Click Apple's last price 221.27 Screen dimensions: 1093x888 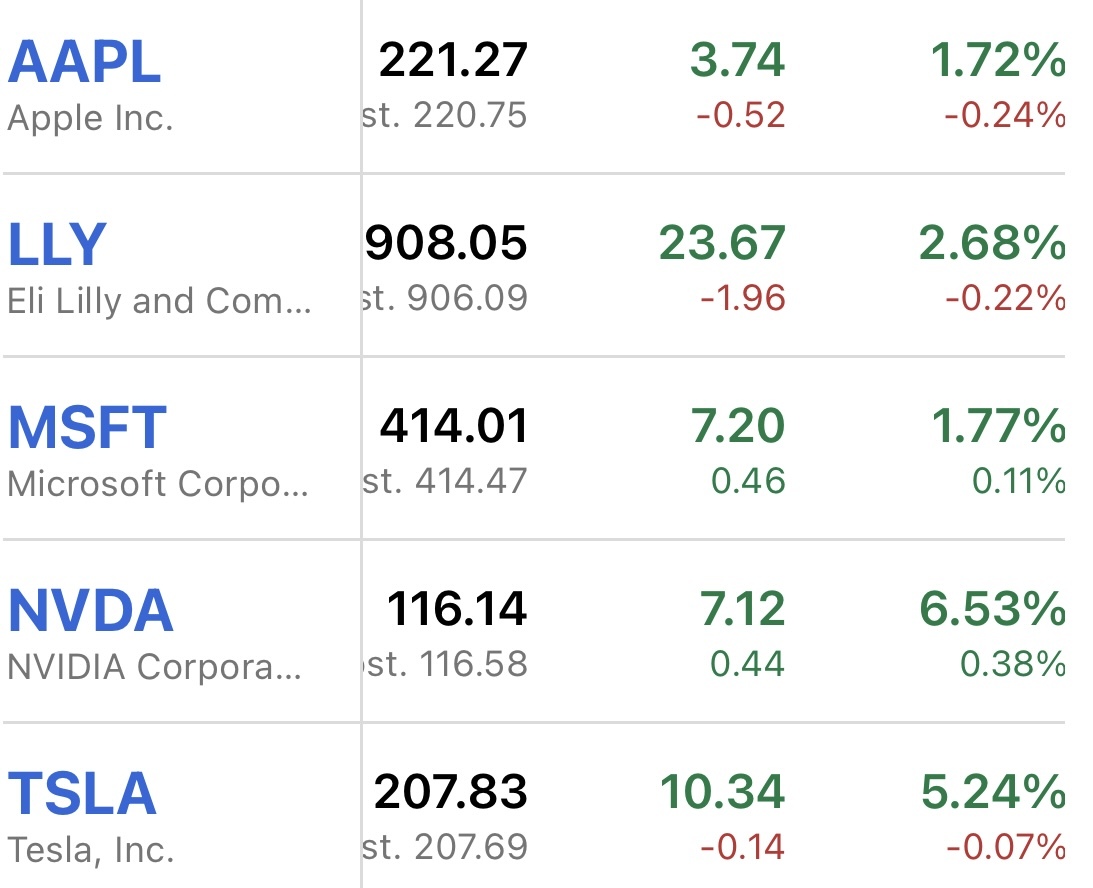pos(453,61)
